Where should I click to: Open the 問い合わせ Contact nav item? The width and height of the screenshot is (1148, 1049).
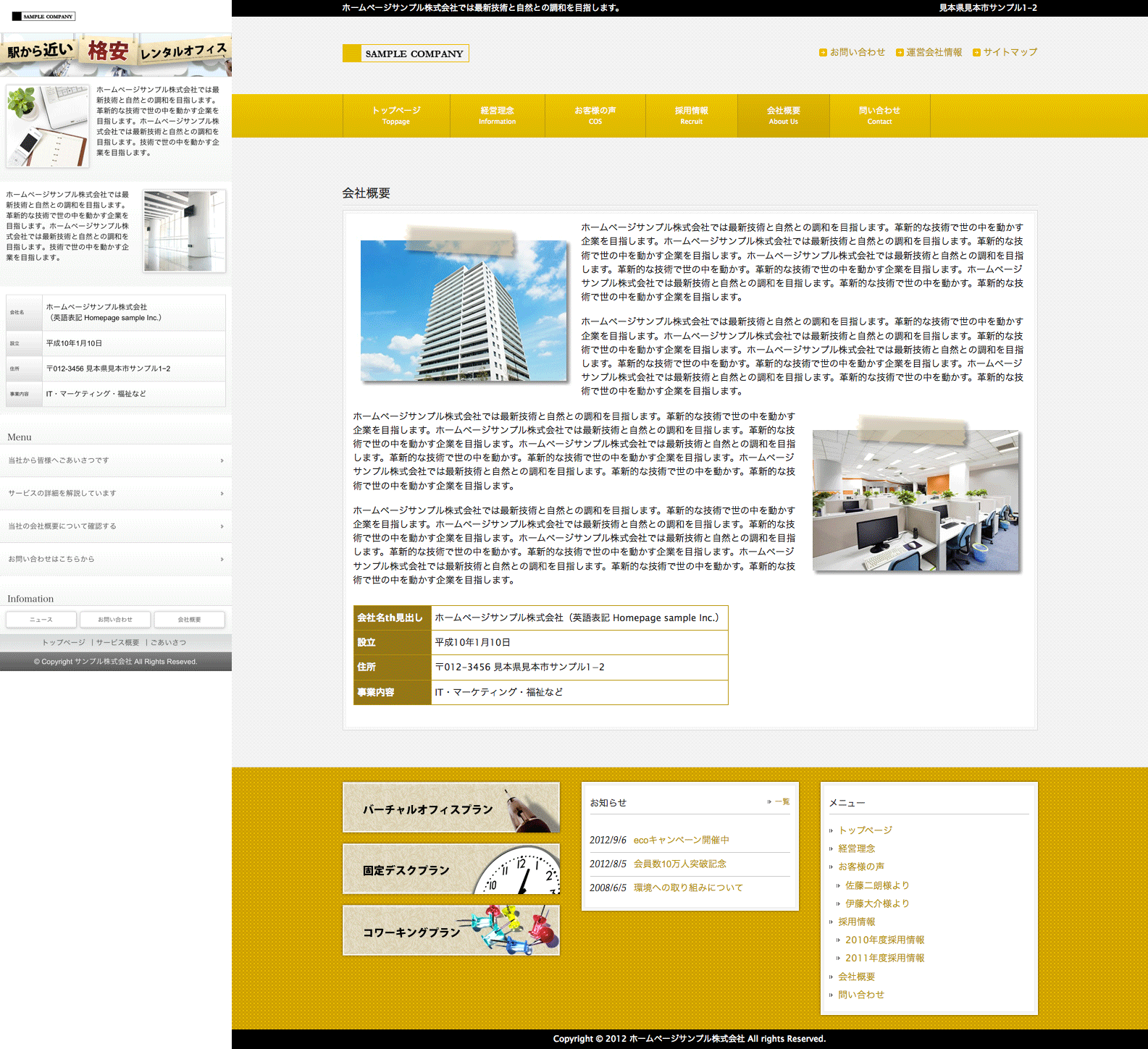(x=879, y=115)
